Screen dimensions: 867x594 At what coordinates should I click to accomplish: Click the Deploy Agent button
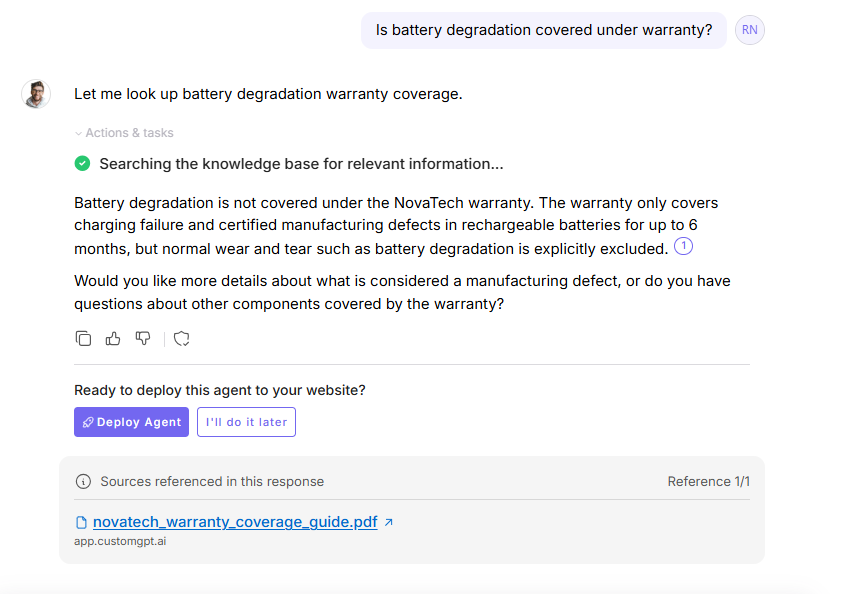(132, 422)
